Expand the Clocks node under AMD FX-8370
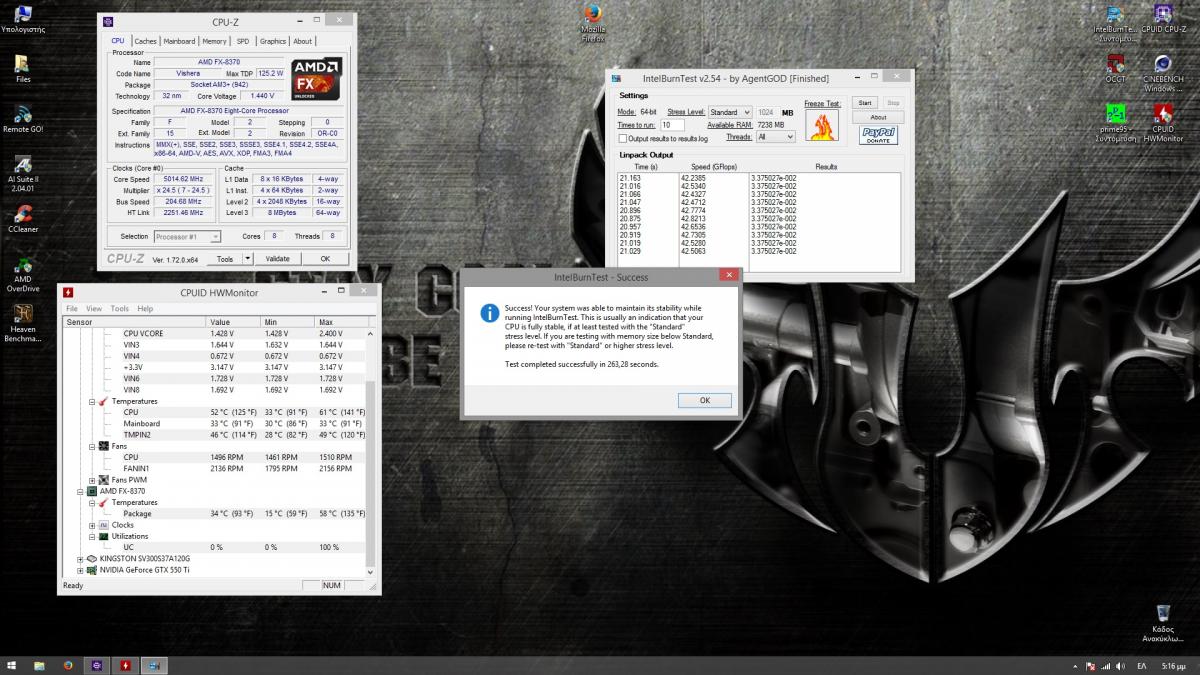Viewport: 1200px width, 675px height. (x=92, y=524)
